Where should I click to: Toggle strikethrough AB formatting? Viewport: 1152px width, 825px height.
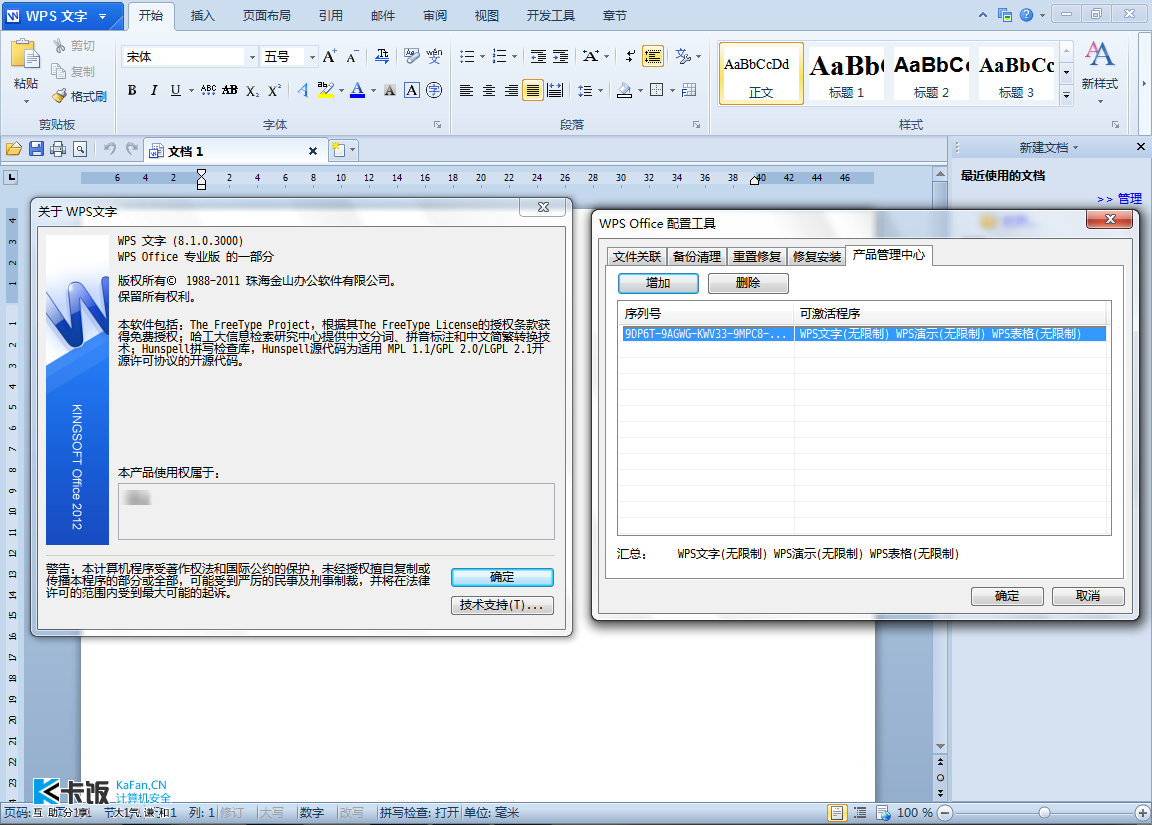(x=230, y=90)
